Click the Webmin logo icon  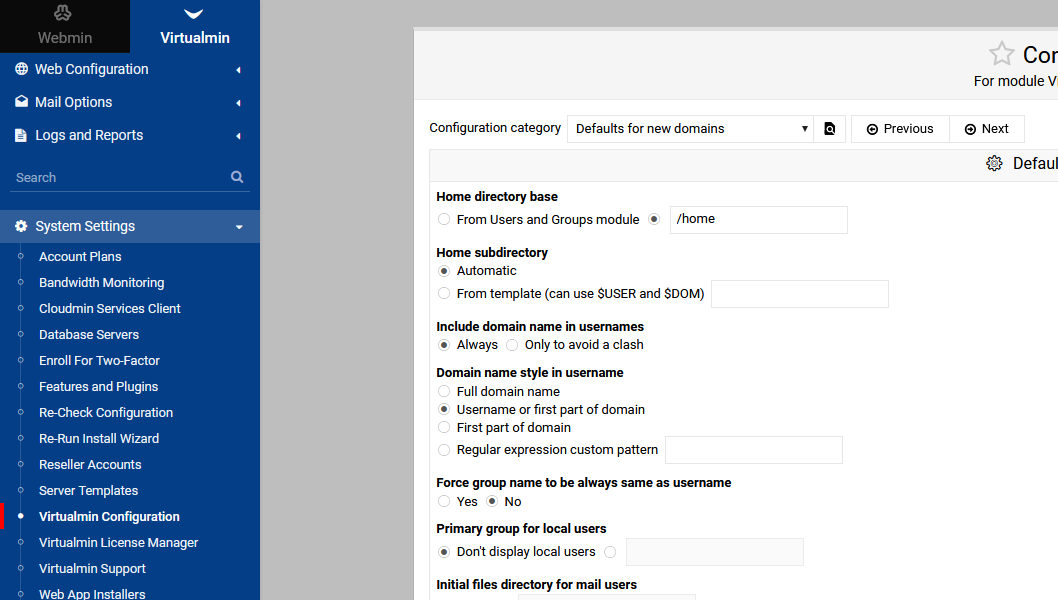pos(63,13)
